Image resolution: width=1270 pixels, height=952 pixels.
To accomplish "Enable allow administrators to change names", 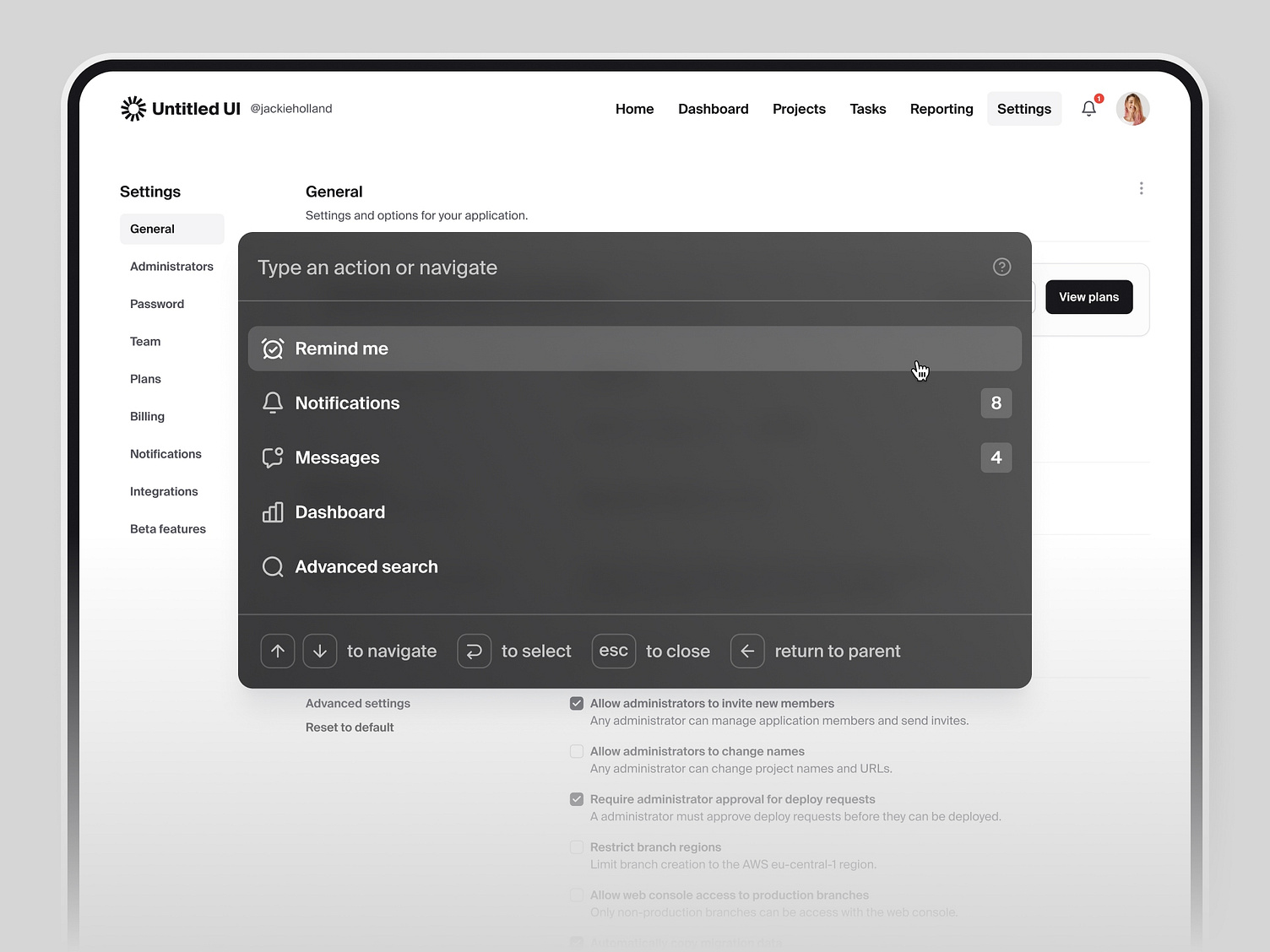I will tap(576, 751).
